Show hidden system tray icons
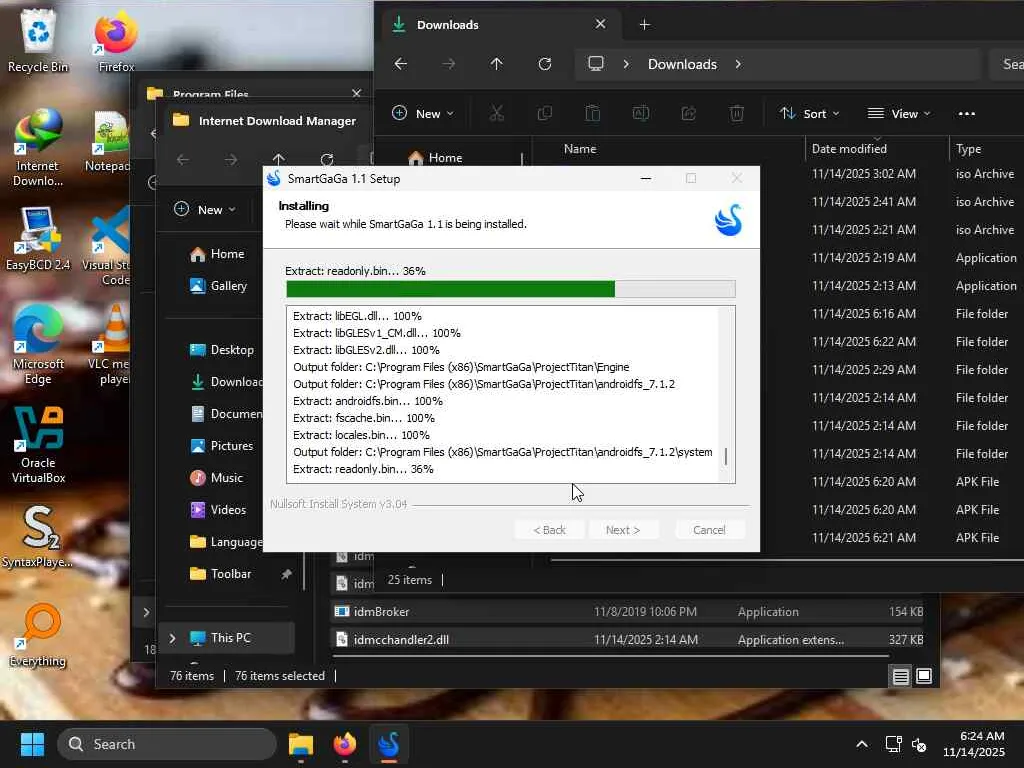1024x768 pixels. [861, 744]
